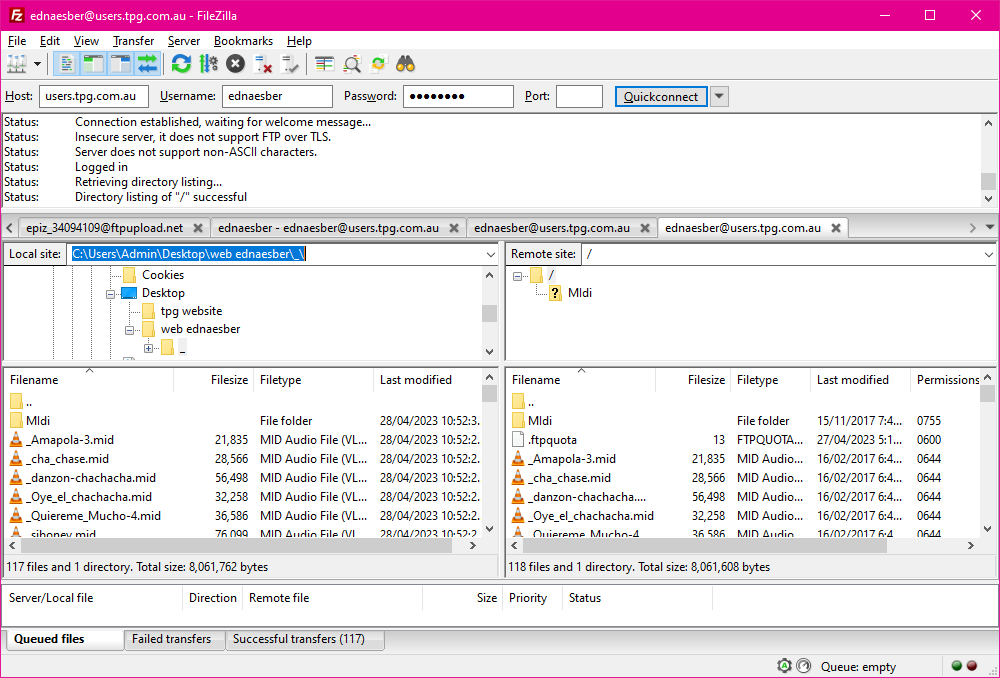This screenshot has height=678, width=1000.
Task: Click the file icon of .ftpquota
Action: tap(518, 439)
